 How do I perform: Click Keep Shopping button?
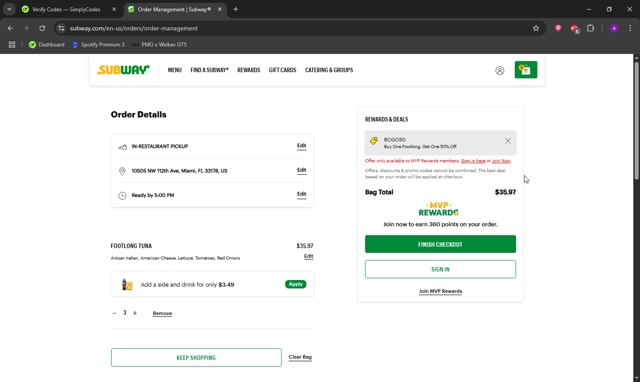pyautogui.click(x=196, y=358)
